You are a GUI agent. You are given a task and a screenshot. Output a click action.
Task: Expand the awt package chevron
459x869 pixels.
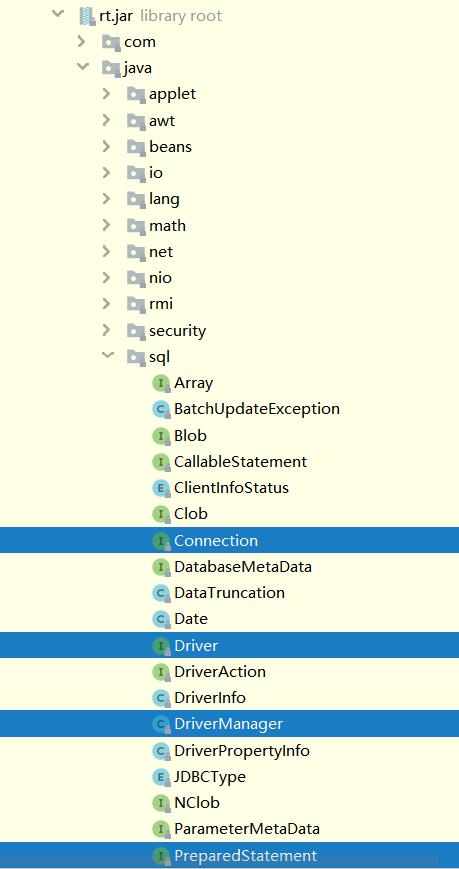[106, 120]
